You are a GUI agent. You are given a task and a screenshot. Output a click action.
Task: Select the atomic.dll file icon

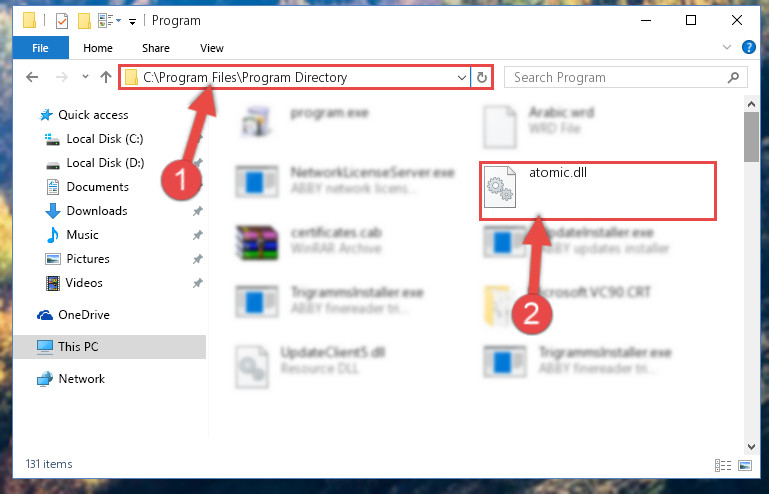tap(499, 187)
